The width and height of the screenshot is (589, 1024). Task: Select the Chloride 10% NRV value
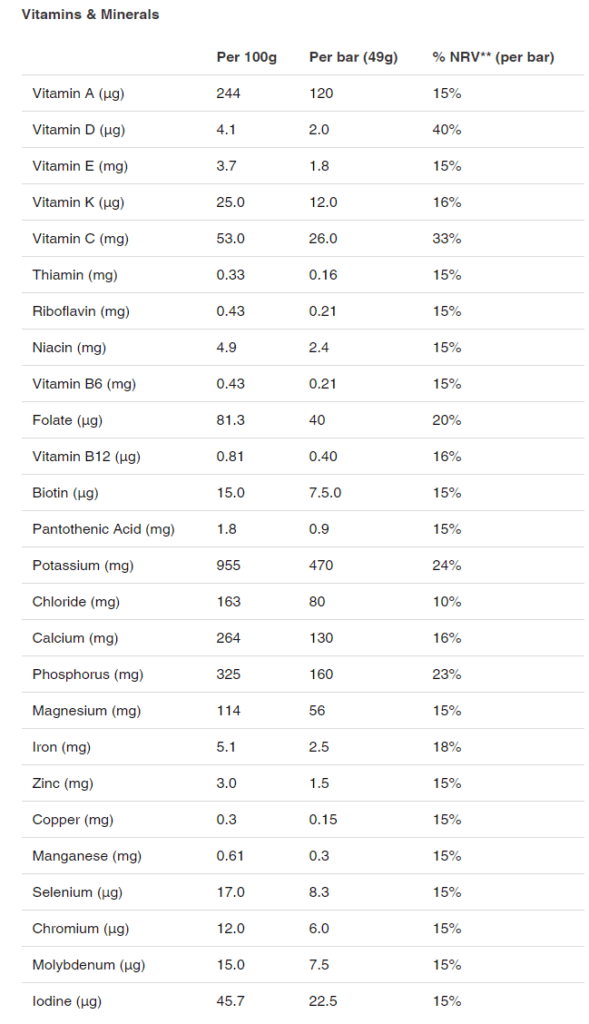point(447,601)
